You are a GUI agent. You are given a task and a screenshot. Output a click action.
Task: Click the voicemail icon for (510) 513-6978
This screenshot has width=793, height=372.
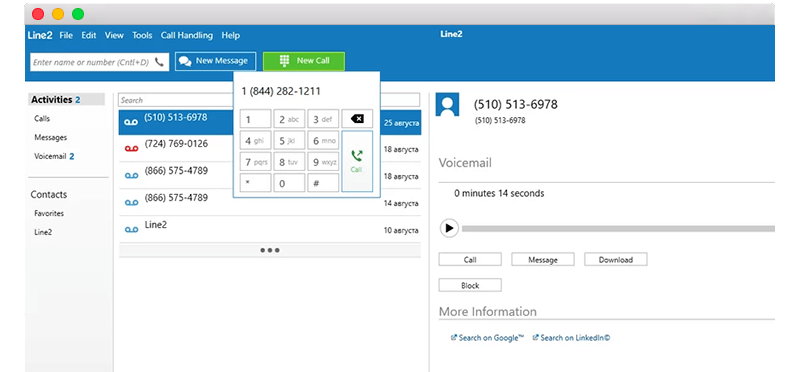(x=131, y=122)
